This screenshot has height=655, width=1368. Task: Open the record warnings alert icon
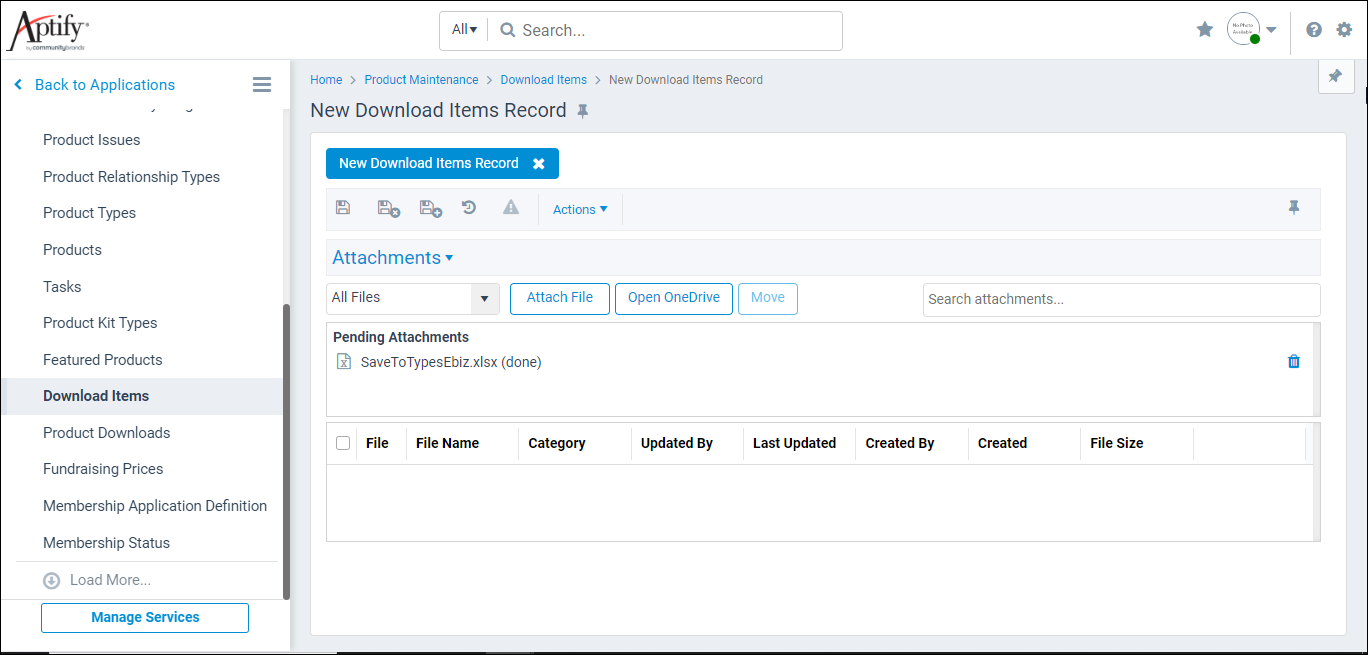point(511,207)
